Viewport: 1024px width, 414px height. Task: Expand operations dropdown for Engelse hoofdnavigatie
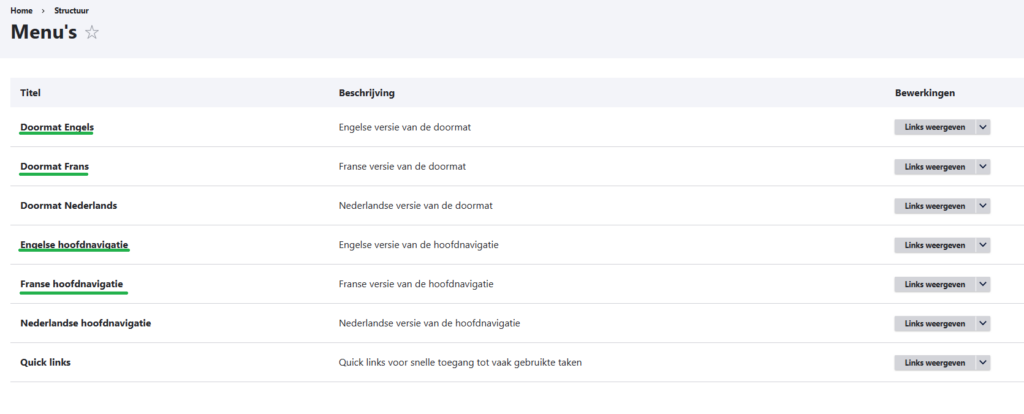pyautogui.click(x=983, y=245)
